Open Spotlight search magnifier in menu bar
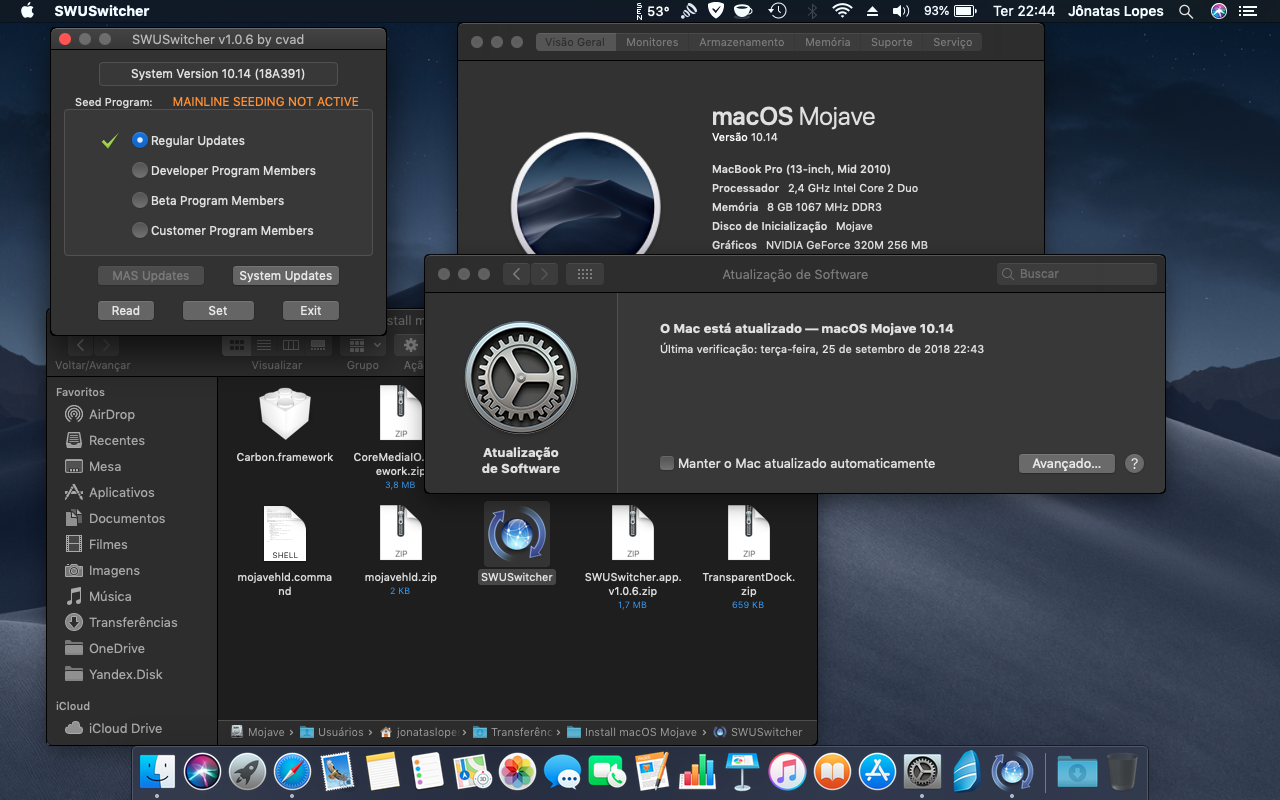 click(1186, 11)
